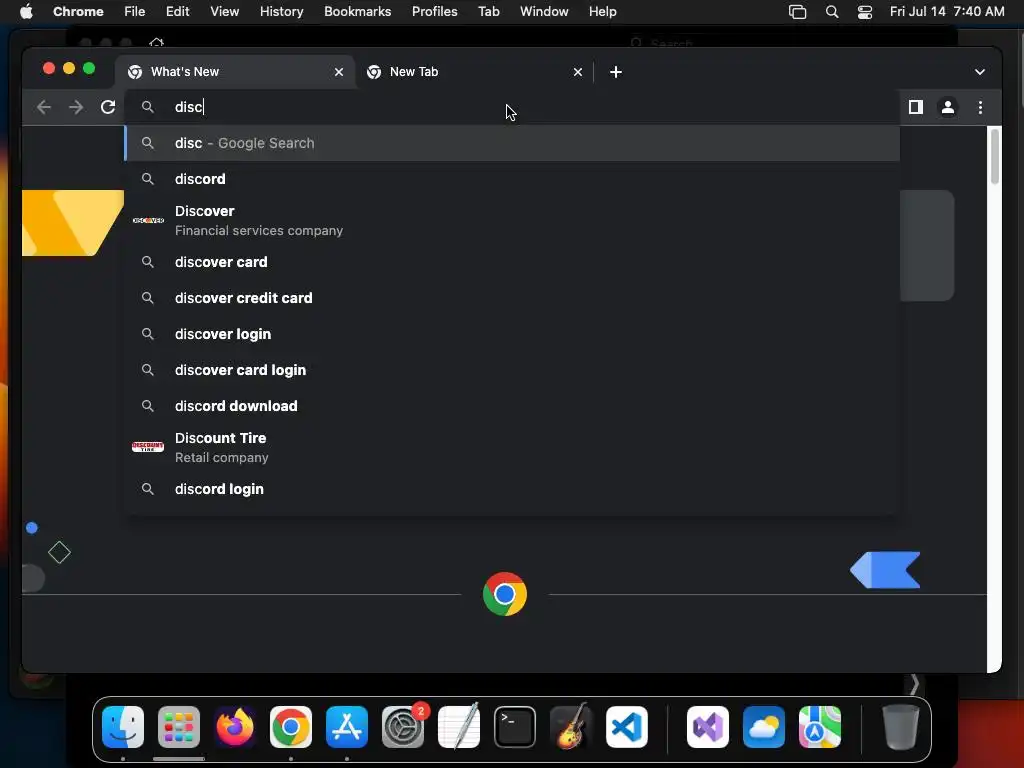Open the File menu
Viewport: 1024px width, 768px height.
[x=135, y=12]
